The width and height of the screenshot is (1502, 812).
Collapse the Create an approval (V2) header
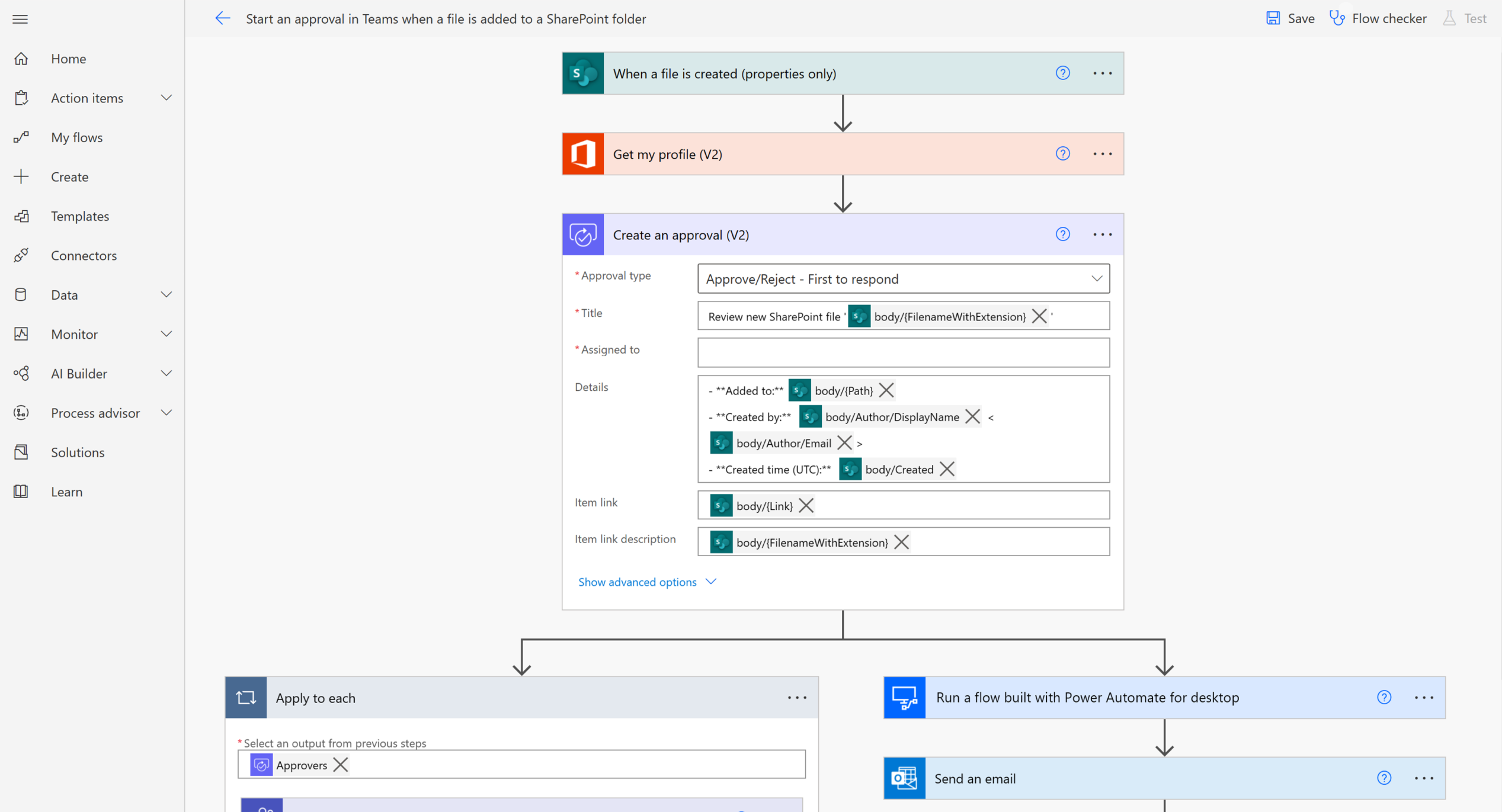(x=843, y=235)
